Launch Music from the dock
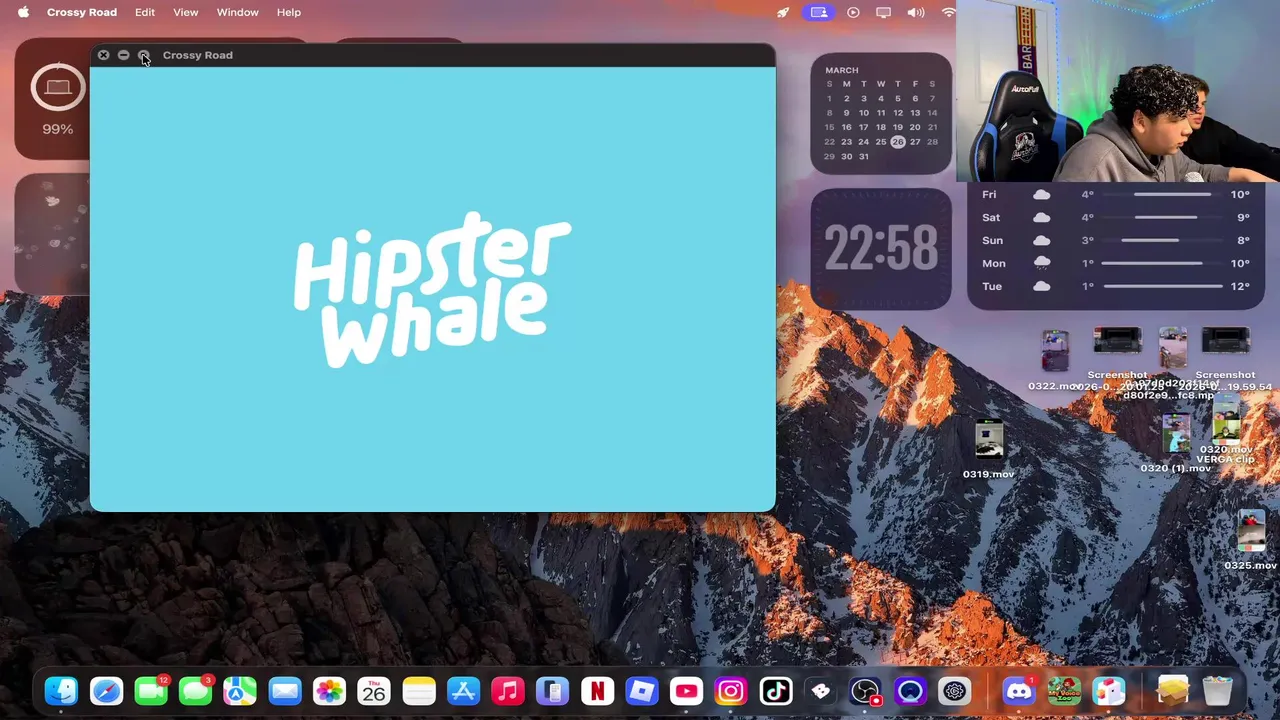The width and height of the screenshot is (1280, 720). 508,691
